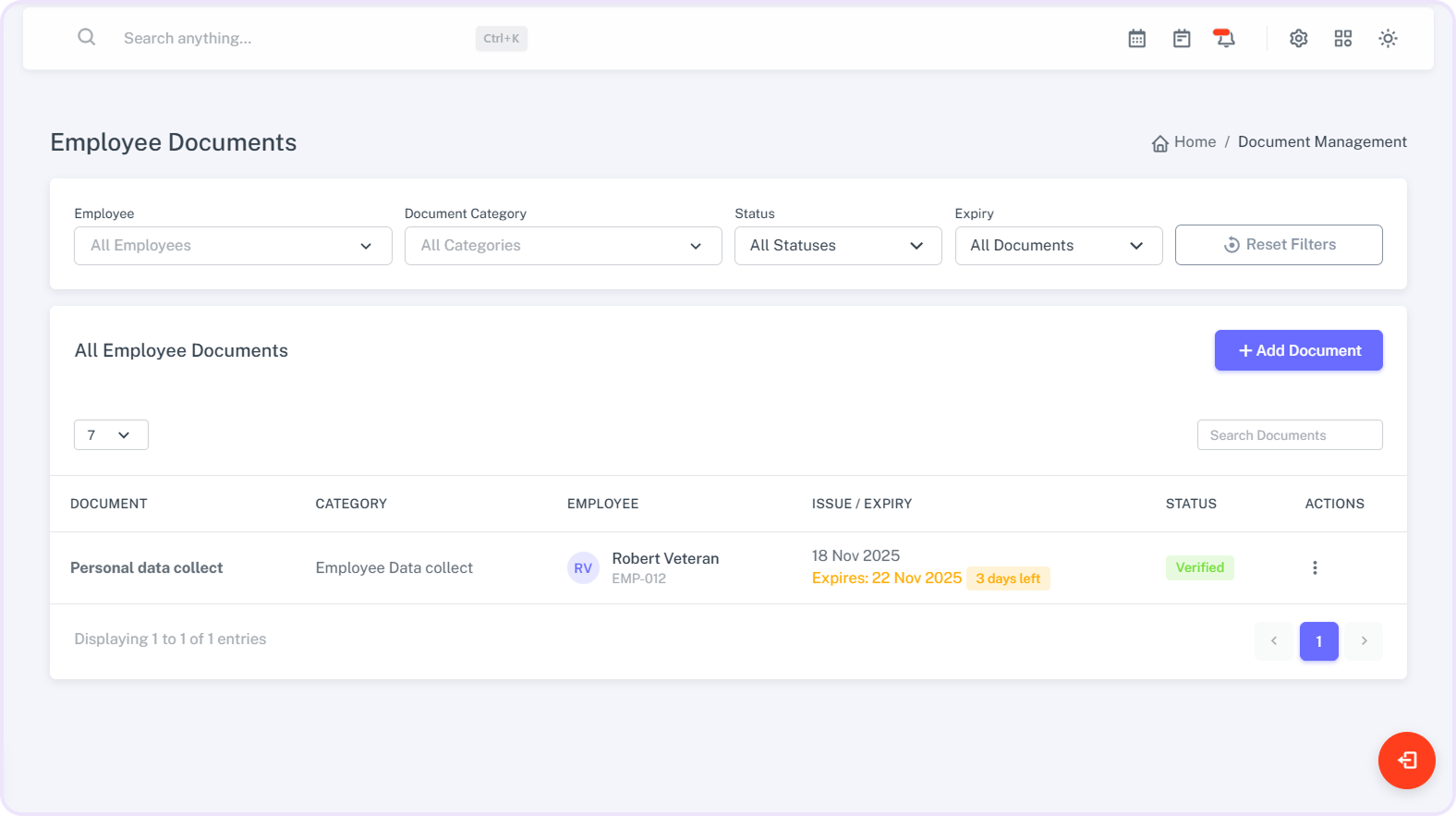The image size is (1456, 816).
Task: Open notifications bell with red badge
Action: pyautogui.click(x=1225, y=39)
